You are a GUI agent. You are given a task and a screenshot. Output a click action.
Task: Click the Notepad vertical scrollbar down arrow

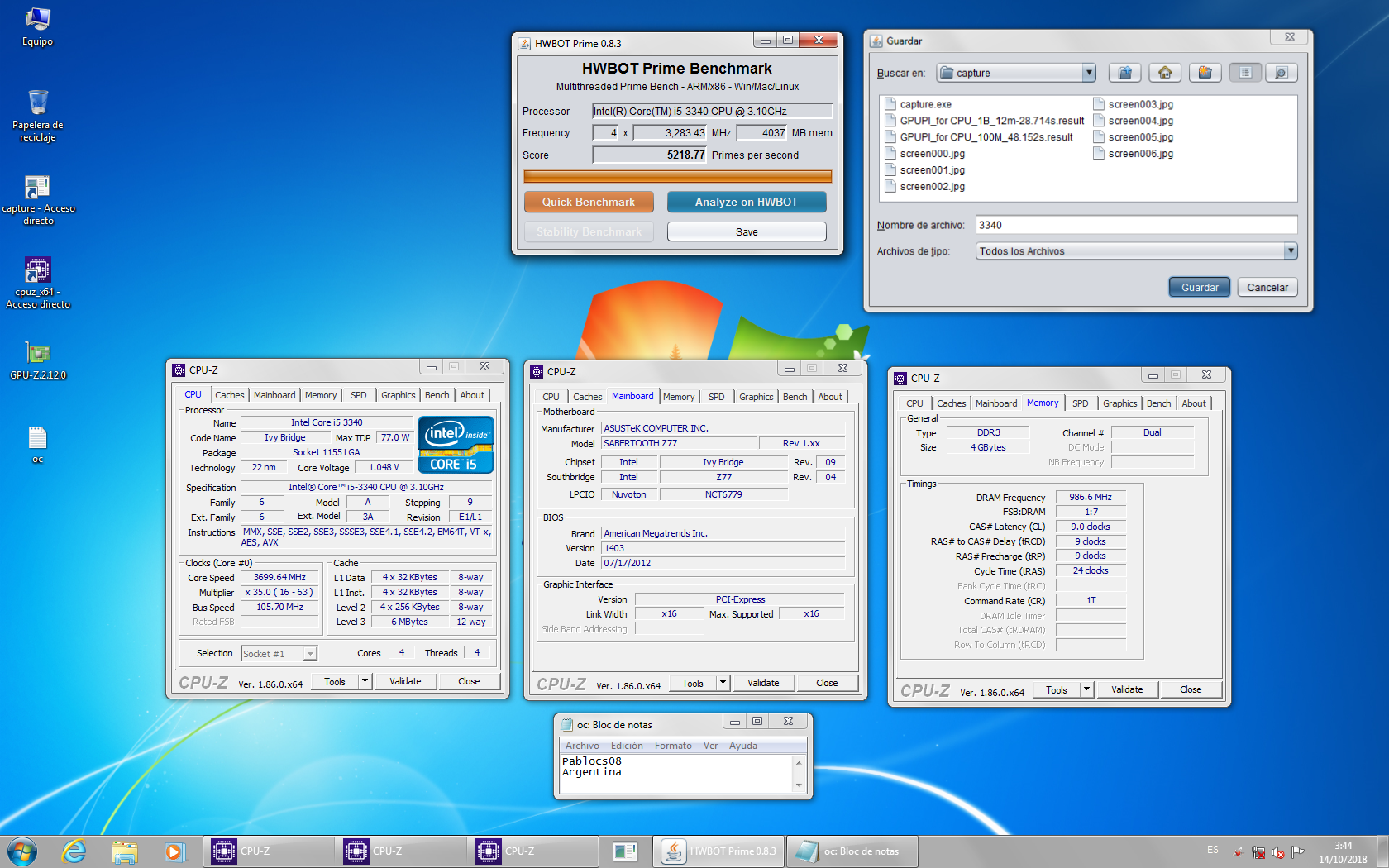click(x=799, y=785)
